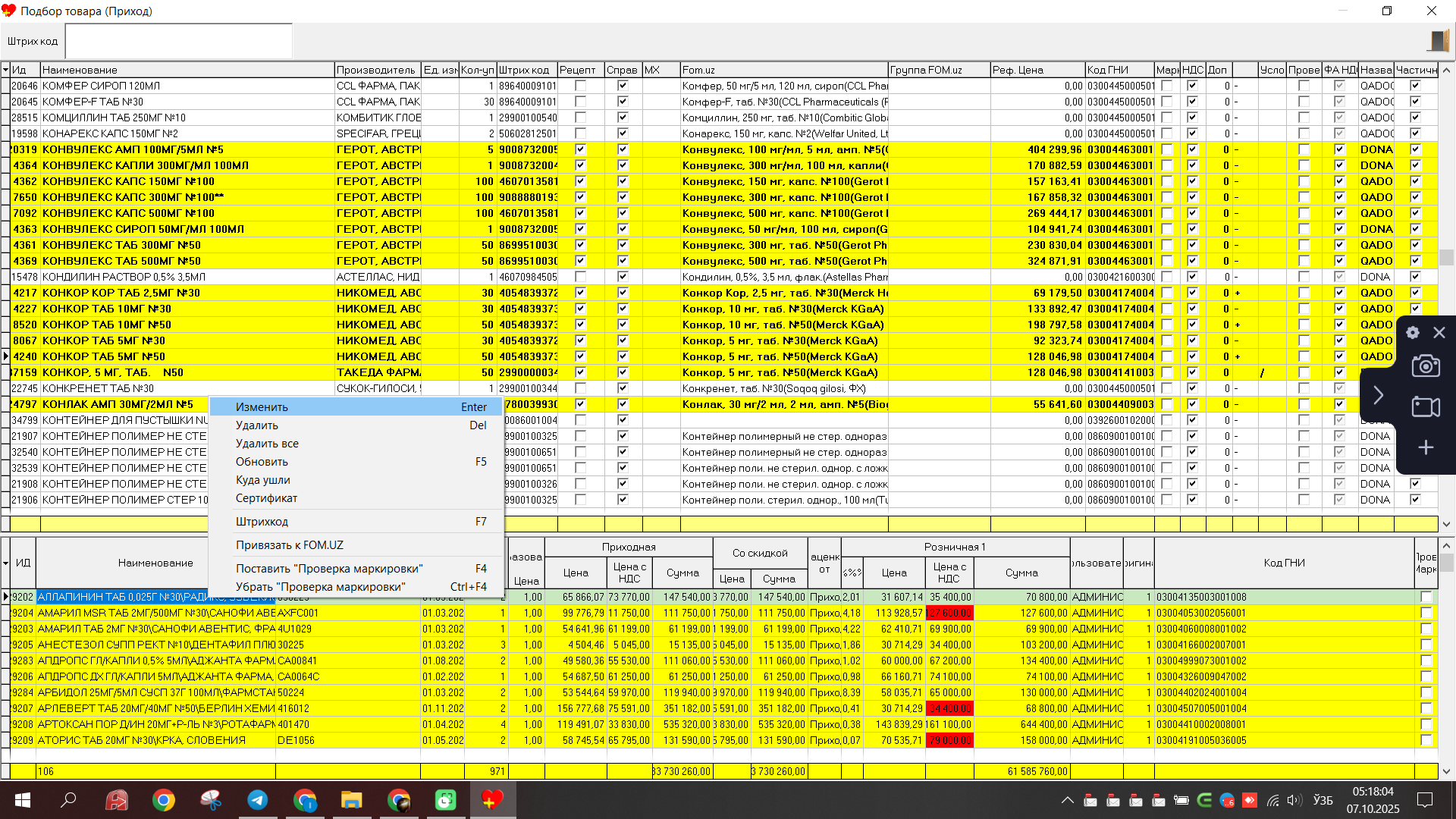This screenshot has width=1456, height=819.
Task: Click plus icon in capture panel
Action: pos(1426,448)
